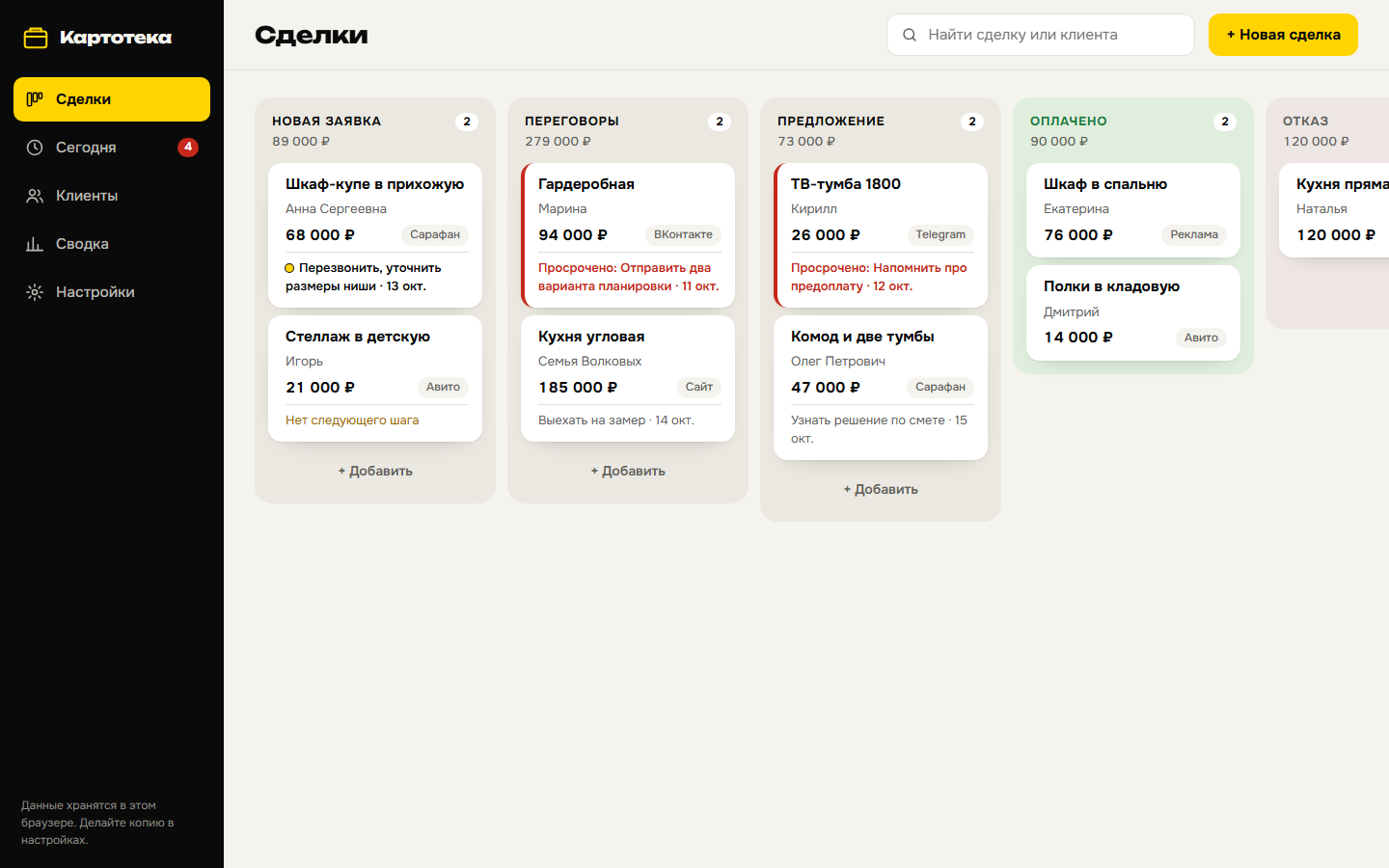Click the Узнать решение по смете task text
This screenshot has height=868, width=1389.
[x=879, y=429]
